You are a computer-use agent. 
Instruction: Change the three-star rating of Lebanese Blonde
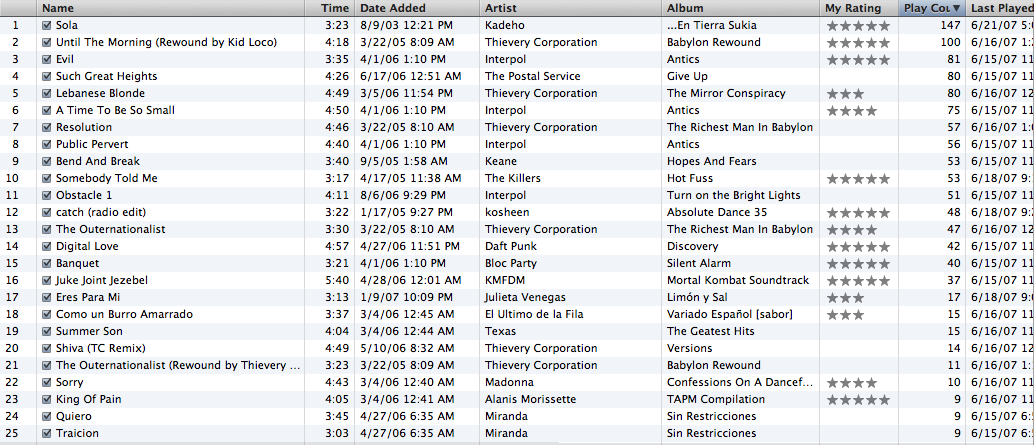point(845,94)
